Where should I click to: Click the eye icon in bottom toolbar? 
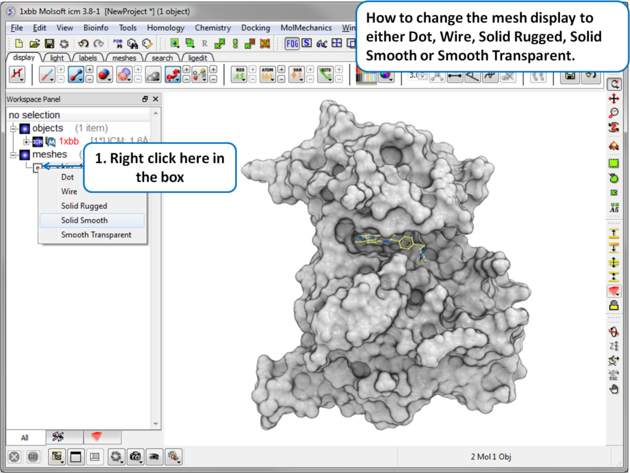154,457
